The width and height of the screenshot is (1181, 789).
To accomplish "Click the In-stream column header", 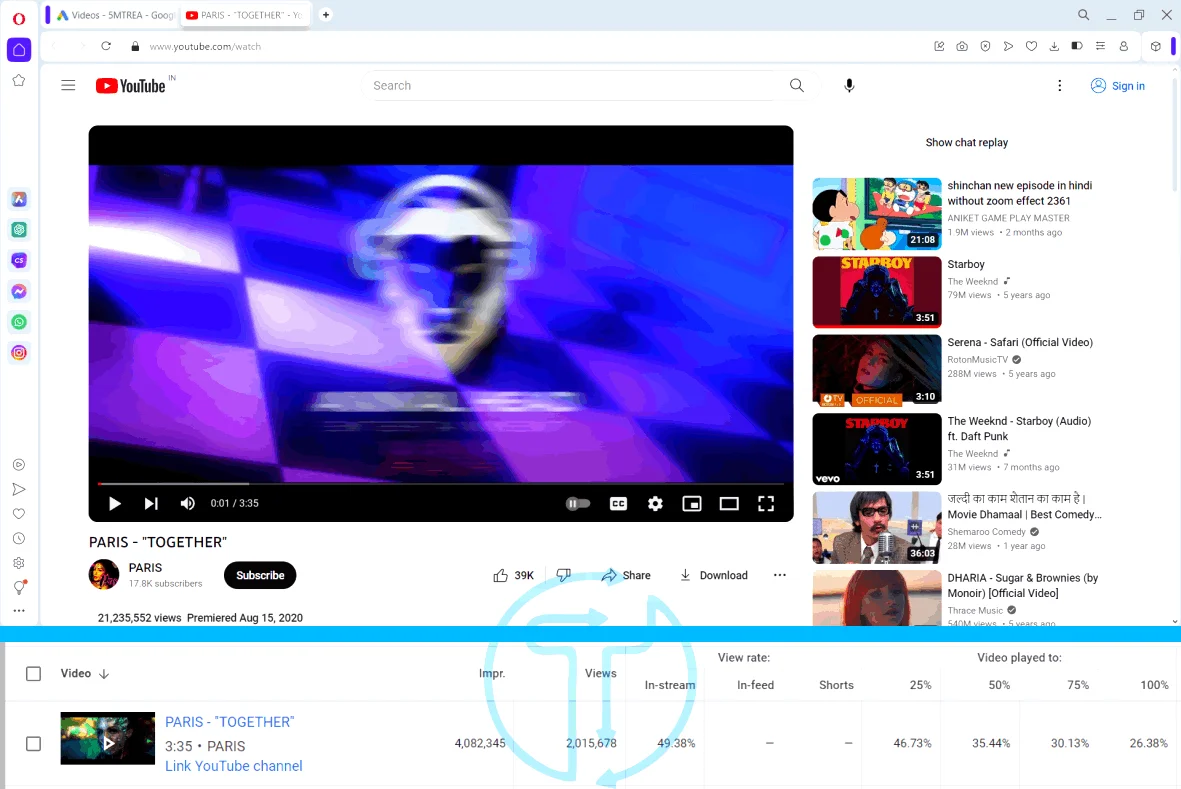I will pos(670,685).
